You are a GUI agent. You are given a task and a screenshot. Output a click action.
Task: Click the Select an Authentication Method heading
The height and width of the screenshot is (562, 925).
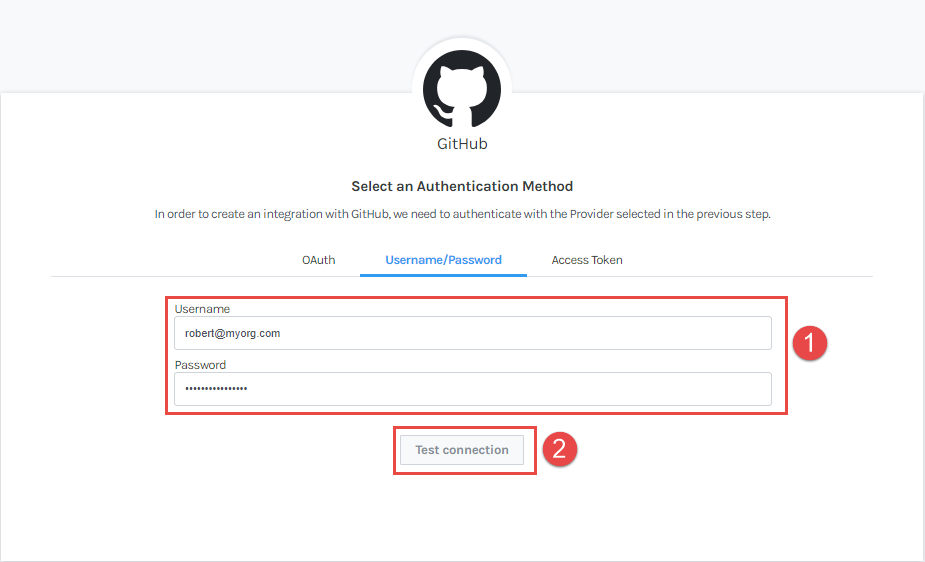(462, 186)
